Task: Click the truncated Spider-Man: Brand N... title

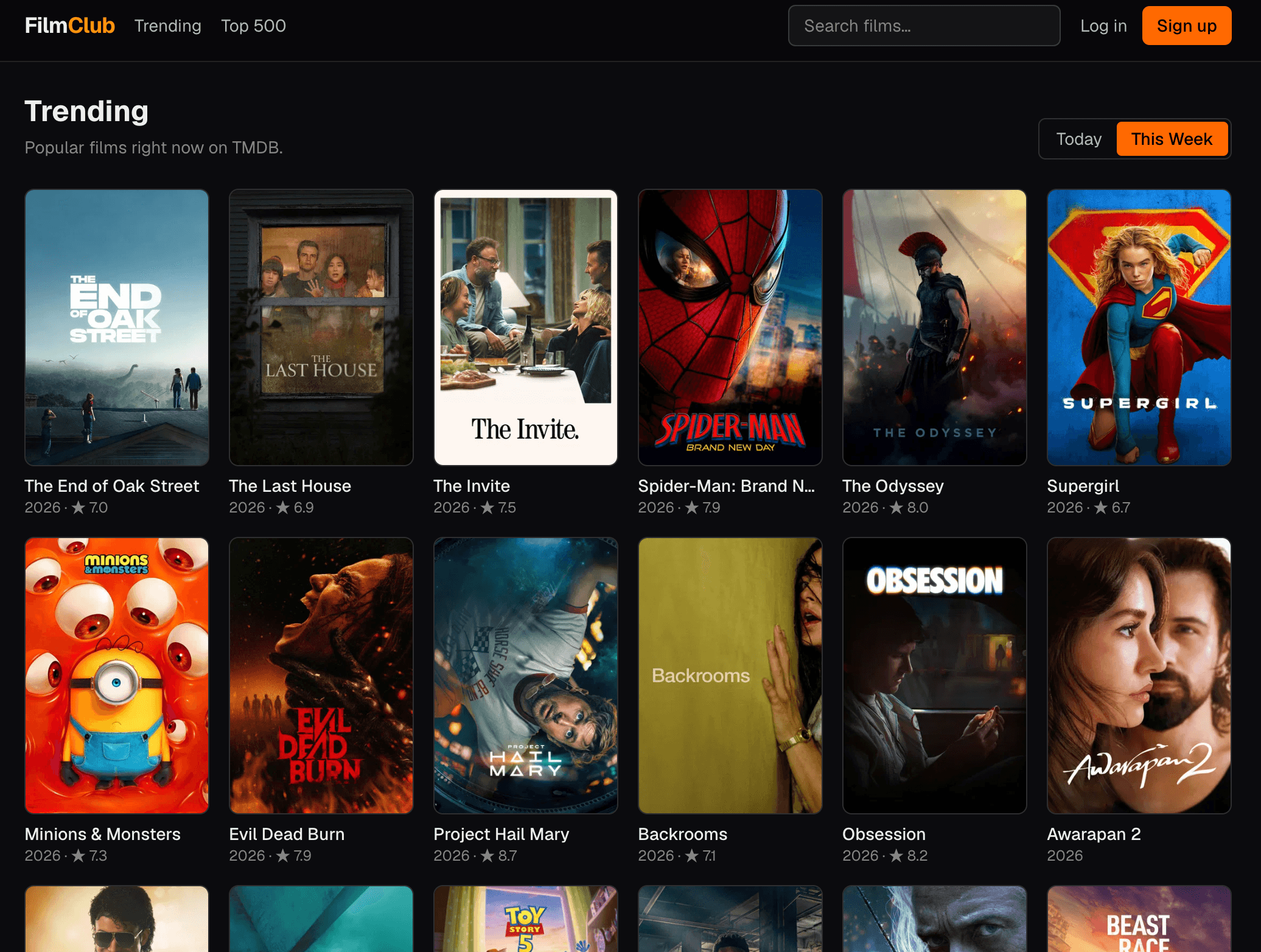Action: pos(726,486)
